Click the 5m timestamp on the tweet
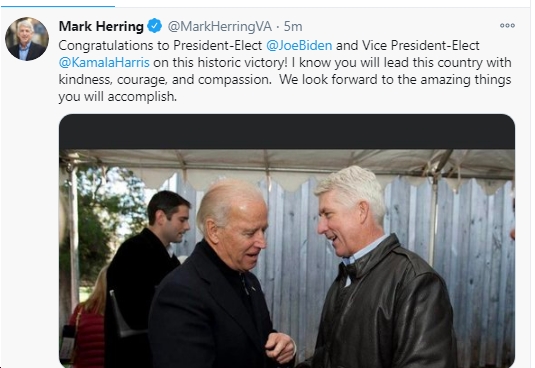 293,26
